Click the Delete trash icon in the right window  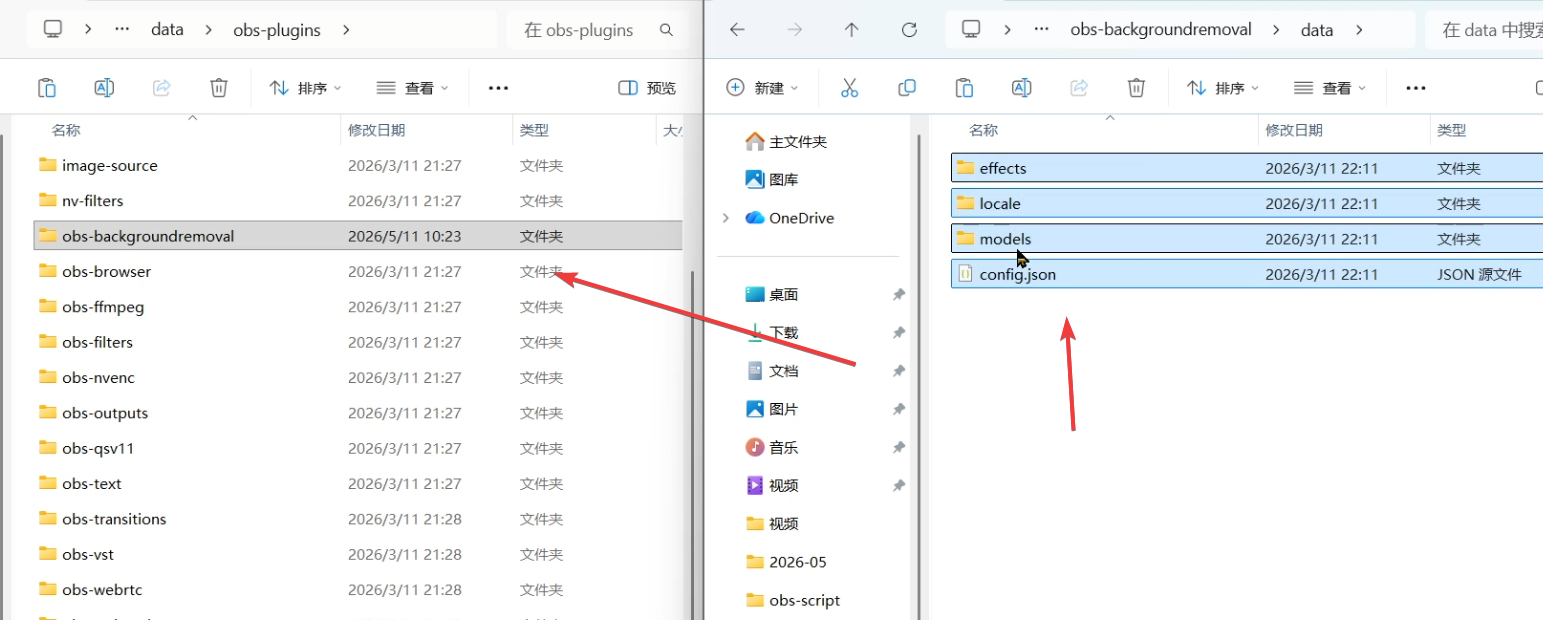click(x=1136, y=88)
